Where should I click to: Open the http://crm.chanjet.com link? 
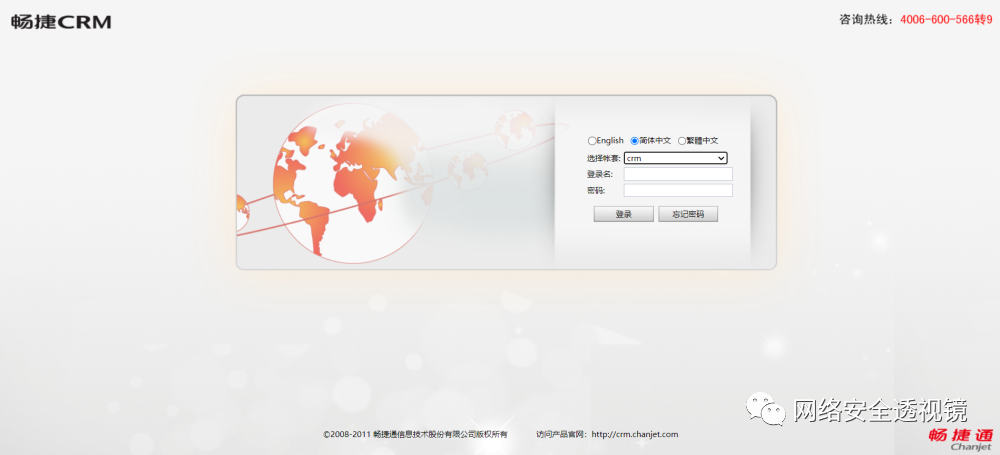pyautogui.click(x=635, y=435)
